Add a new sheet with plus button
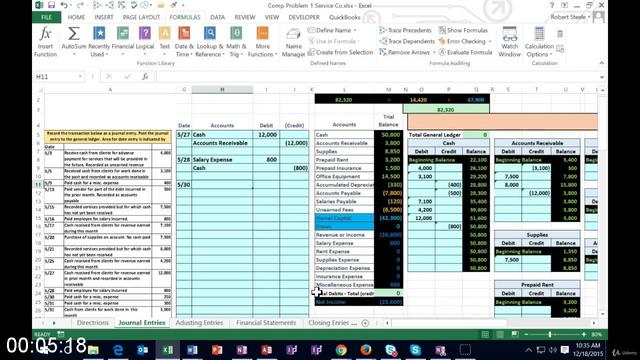The height and width of the screenshot is (360, 640). pos(365,323)
